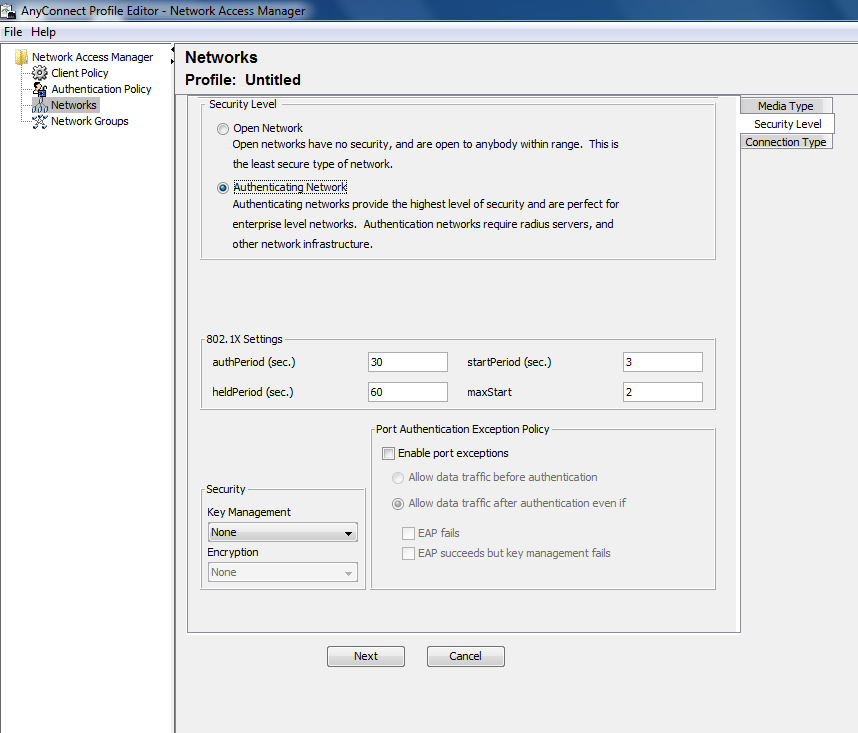The height and width of the screenshot is (733, 858).
Task: Open Network Groups in the tree
Action: (90, 121)
